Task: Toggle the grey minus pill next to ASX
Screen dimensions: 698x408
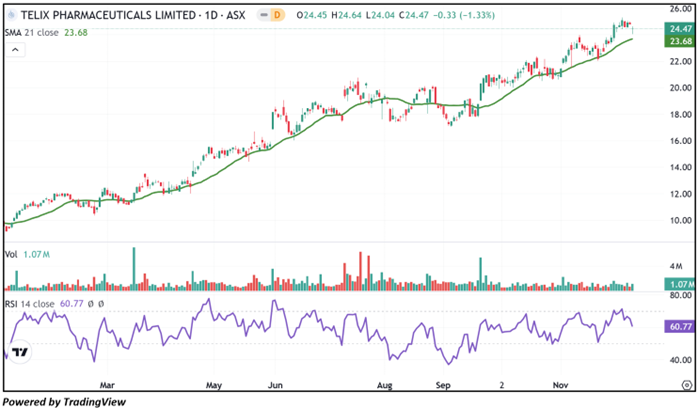Action: point(264,15)
